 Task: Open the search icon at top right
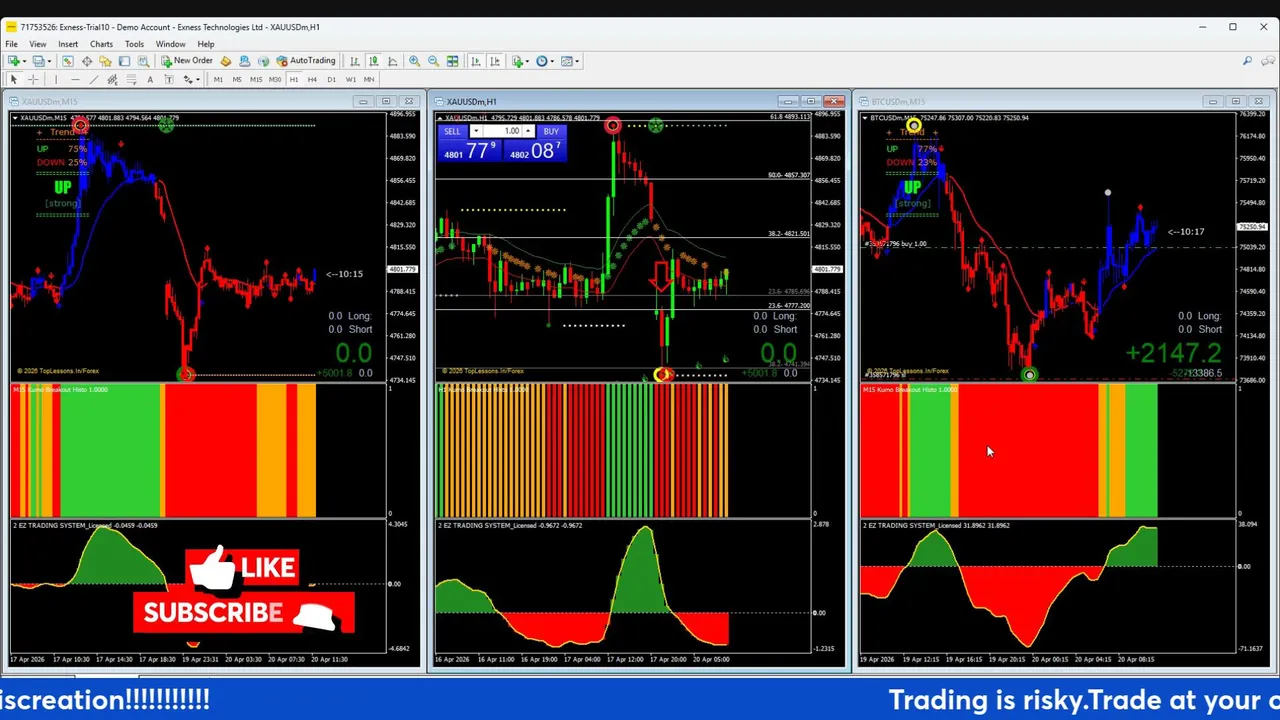point(1247,61)
